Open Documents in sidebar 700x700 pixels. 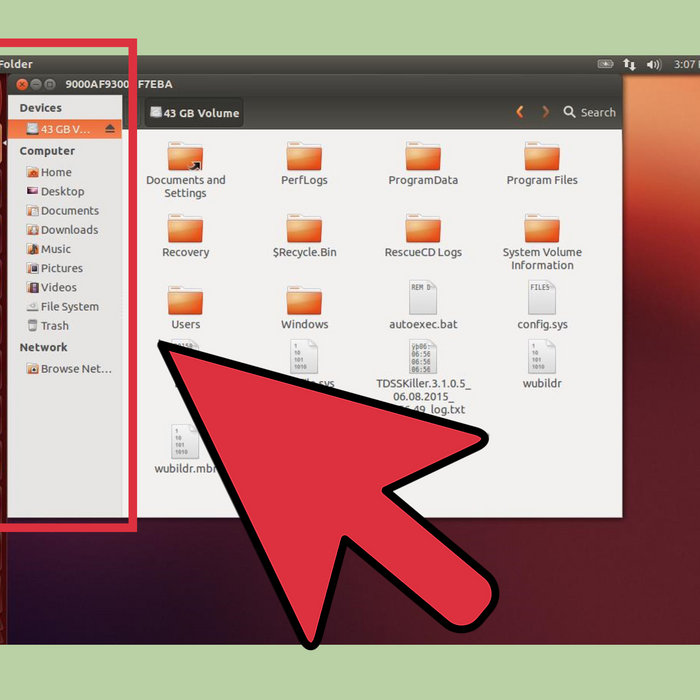62,211
